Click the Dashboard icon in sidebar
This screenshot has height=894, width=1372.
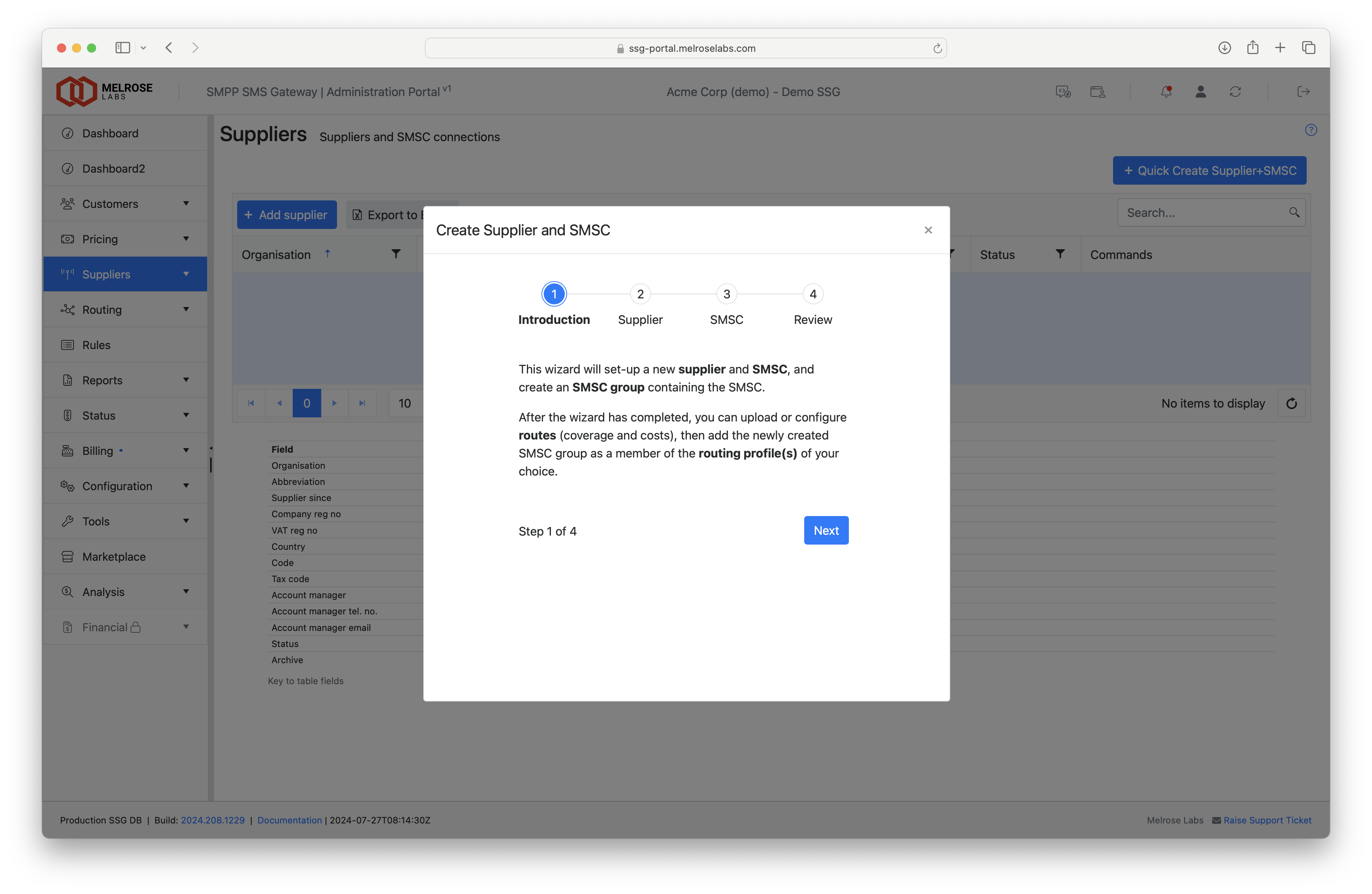(x=67, y=132)
